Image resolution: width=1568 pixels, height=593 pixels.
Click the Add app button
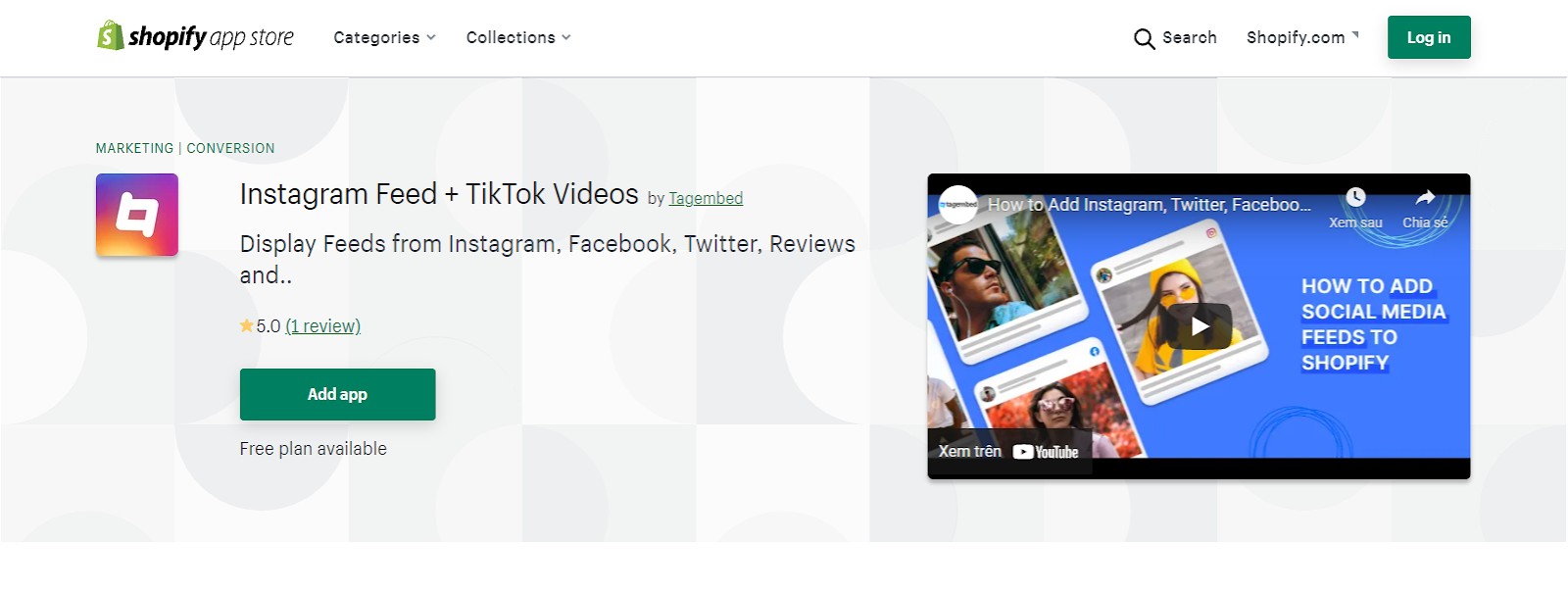point(338,394)
